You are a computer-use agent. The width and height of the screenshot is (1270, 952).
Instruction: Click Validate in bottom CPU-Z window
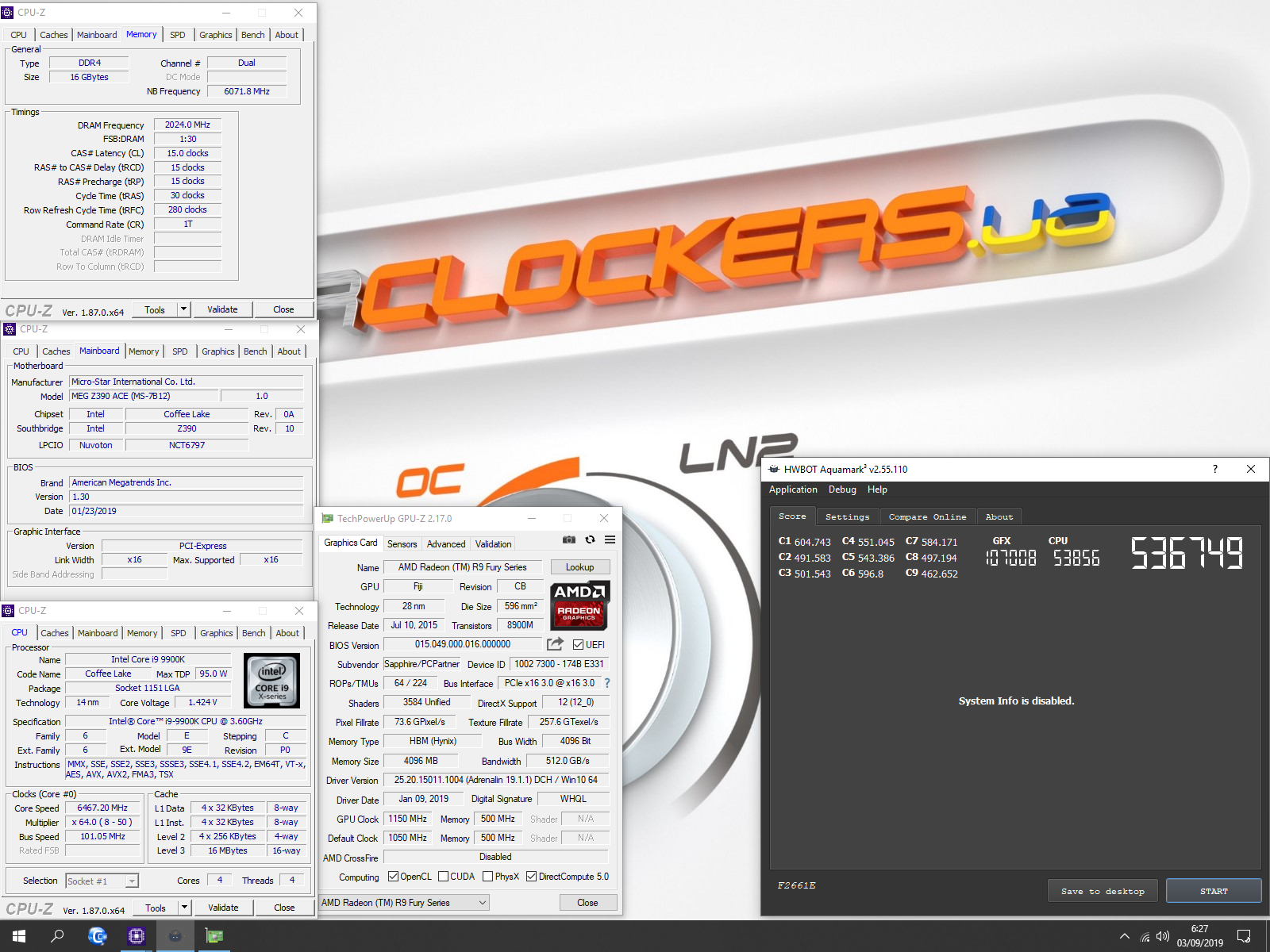point(223,908)
